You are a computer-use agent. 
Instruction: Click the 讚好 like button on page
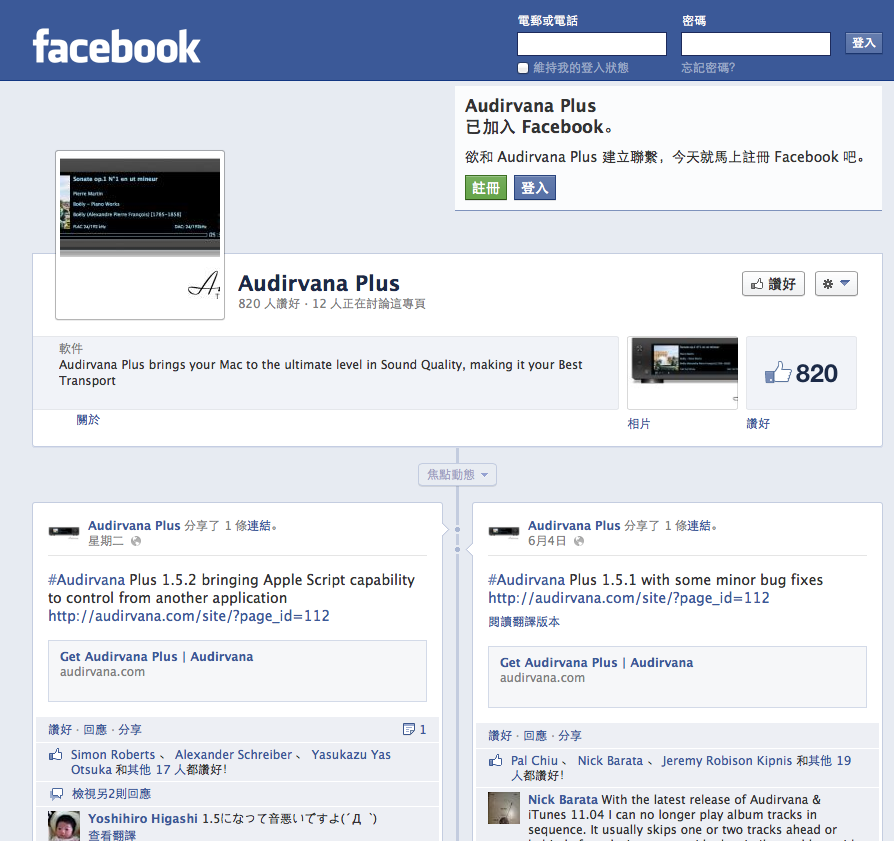pos(773,284)
